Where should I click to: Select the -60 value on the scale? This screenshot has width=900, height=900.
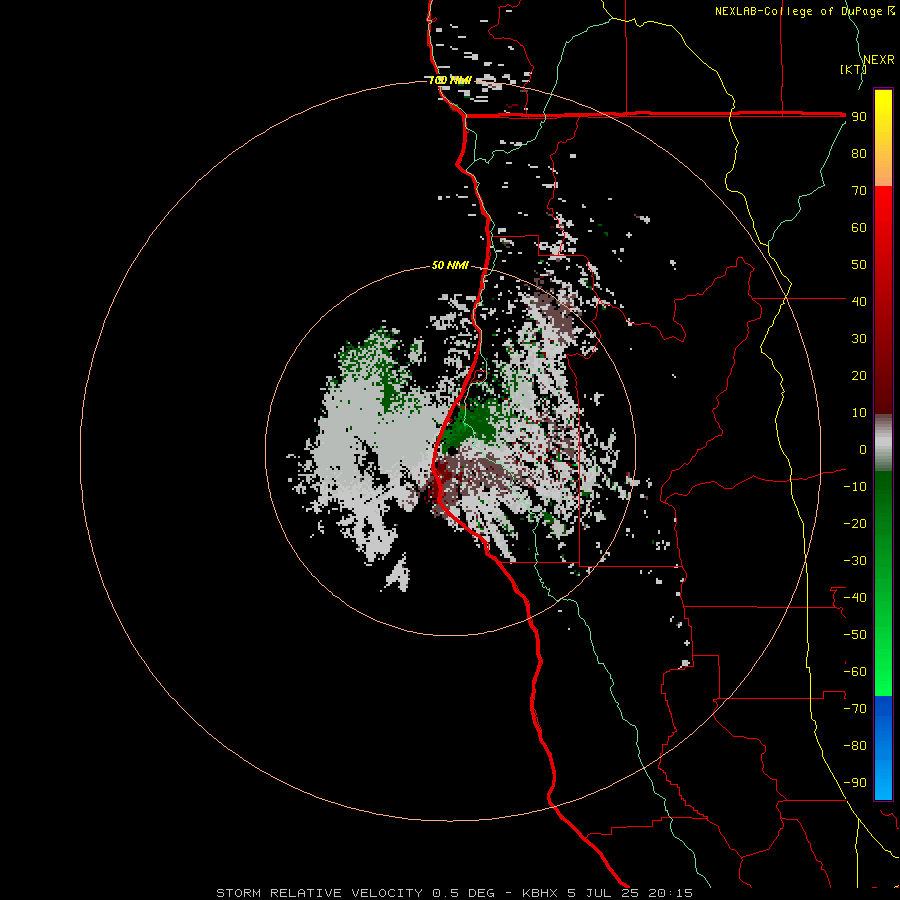(855, 672)
